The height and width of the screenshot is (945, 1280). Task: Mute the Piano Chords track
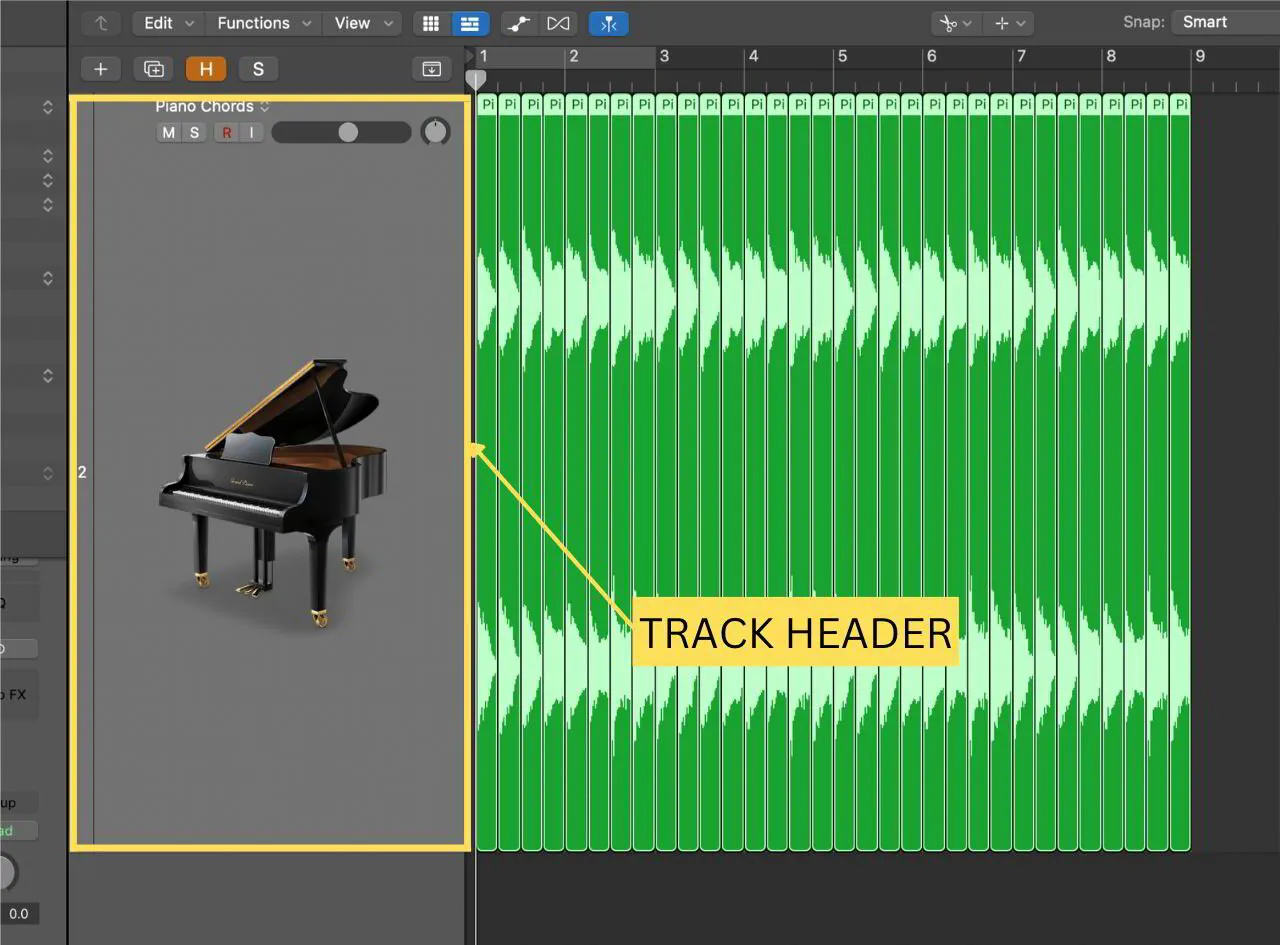pos(168,132)
